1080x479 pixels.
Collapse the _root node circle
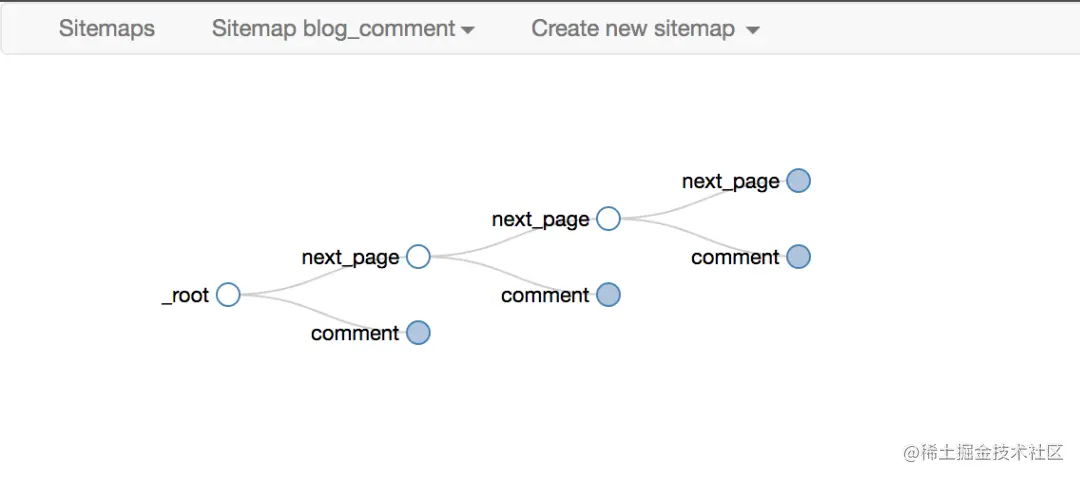pyautogui.click(x=229, y=295)
